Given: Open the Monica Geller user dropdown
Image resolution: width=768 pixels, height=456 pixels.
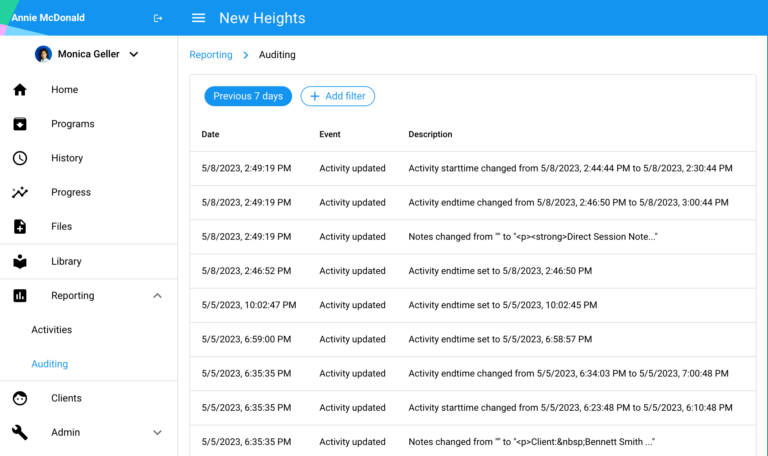Looking at the screenshot, I should tap(134, 55).
